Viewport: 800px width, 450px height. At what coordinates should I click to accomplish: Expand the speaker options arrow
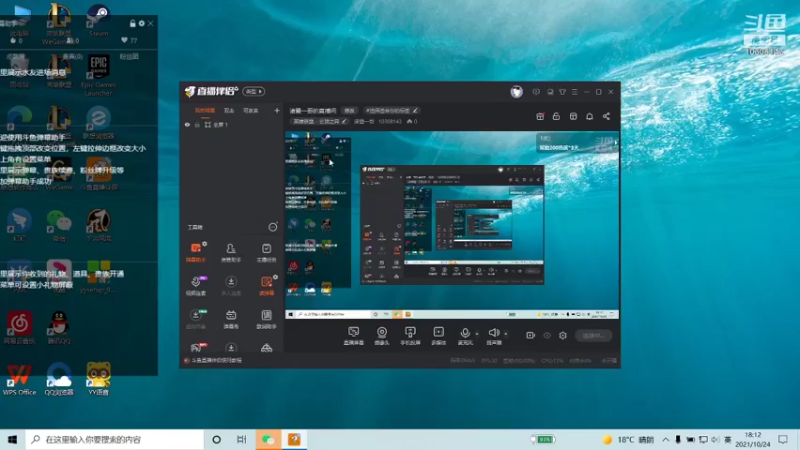click(x=506, y=334)
